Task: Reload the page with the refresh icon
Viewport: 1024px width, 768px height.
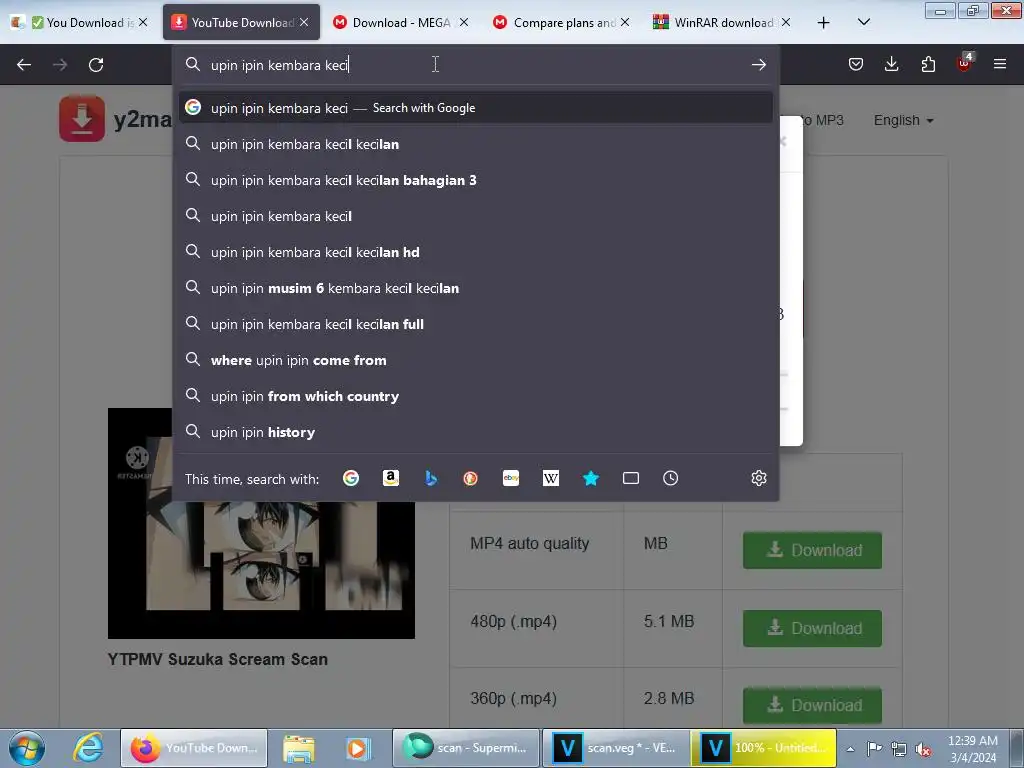Action: click(96, 65)
